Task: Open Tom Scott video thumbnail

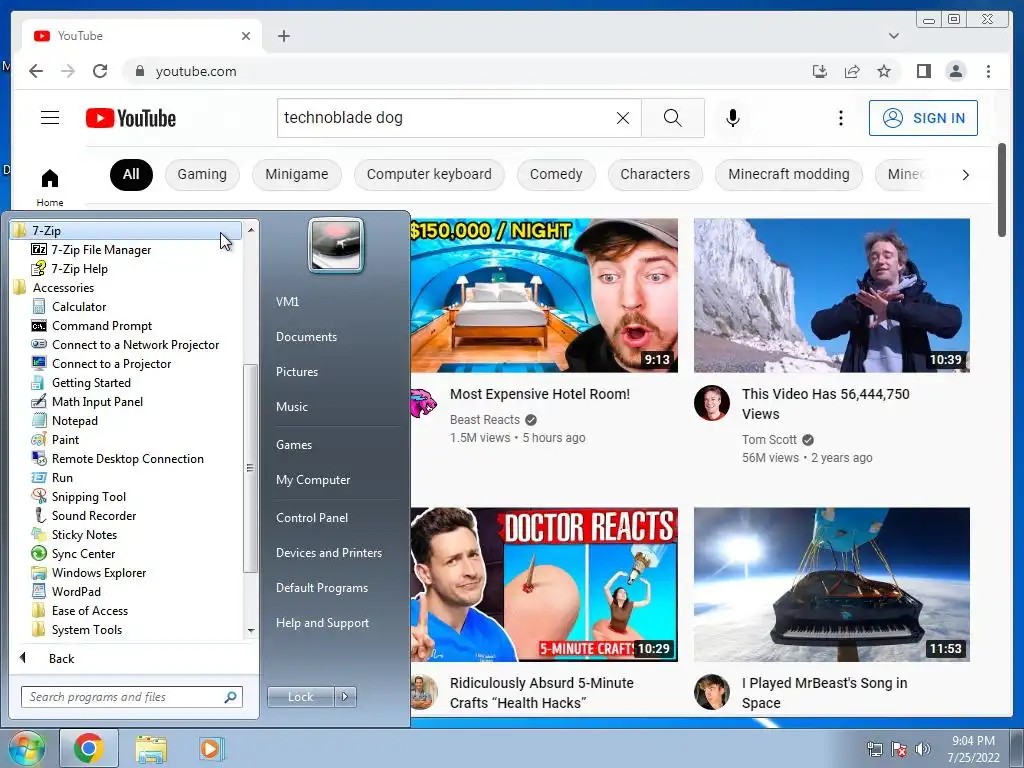Action: (831, 295)
